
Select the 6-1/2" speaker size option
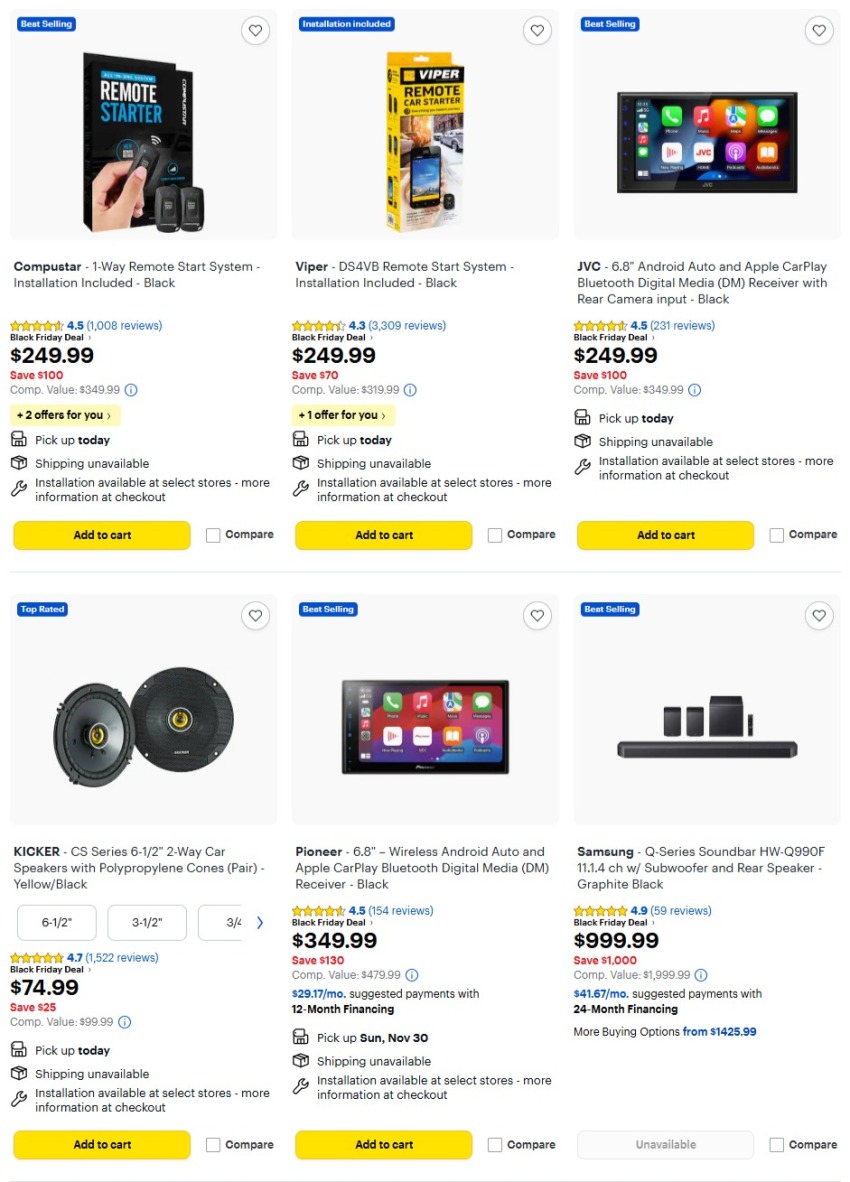tap(57, 922)
